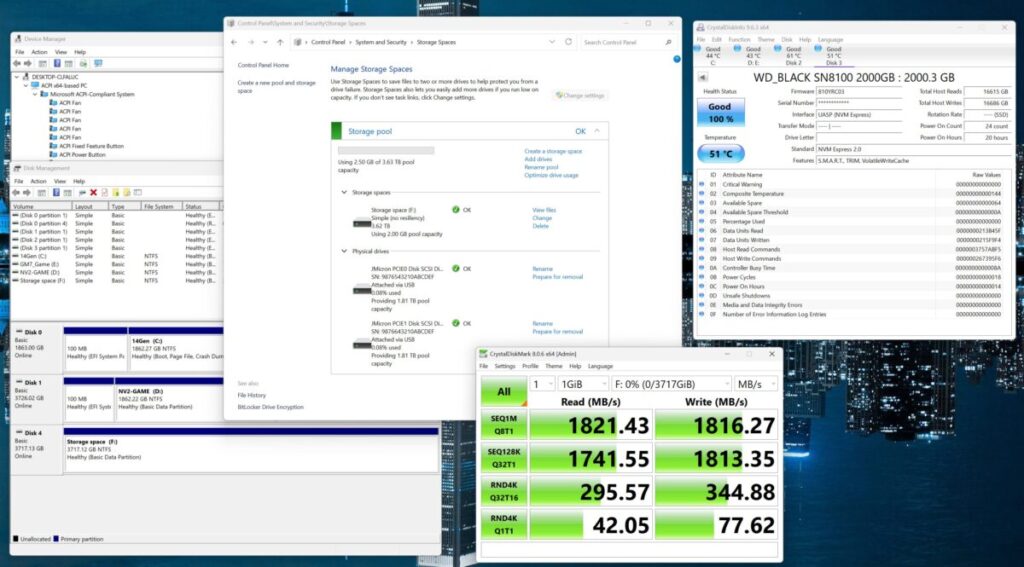Collapse the Physical drives subsection
The width and height of the screenshot is (1024, 567).
coord(344,251)
